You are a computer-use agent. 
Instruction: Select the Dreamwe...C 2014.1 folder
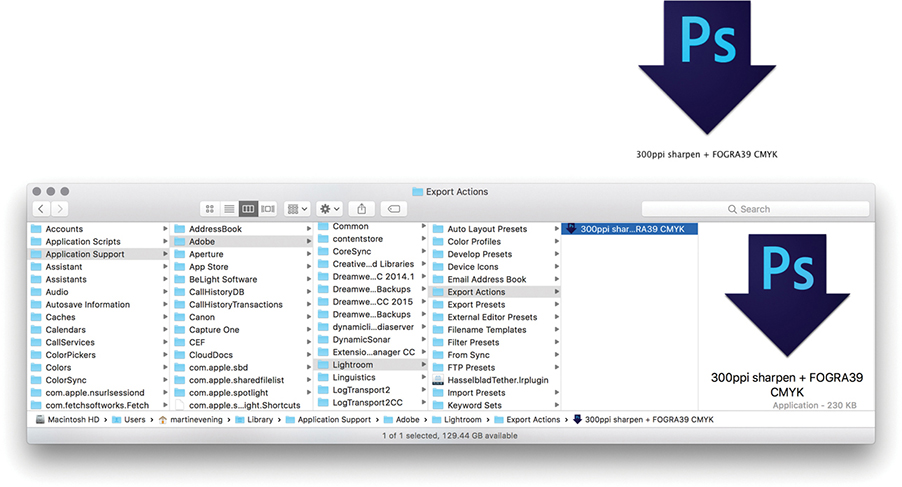point(371,277)
